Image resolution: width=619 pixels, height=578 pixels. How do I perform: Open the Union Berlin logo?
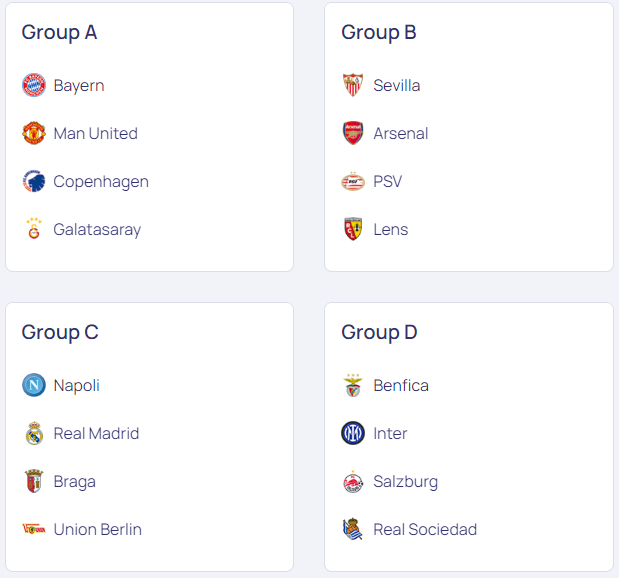click(34, 529)
